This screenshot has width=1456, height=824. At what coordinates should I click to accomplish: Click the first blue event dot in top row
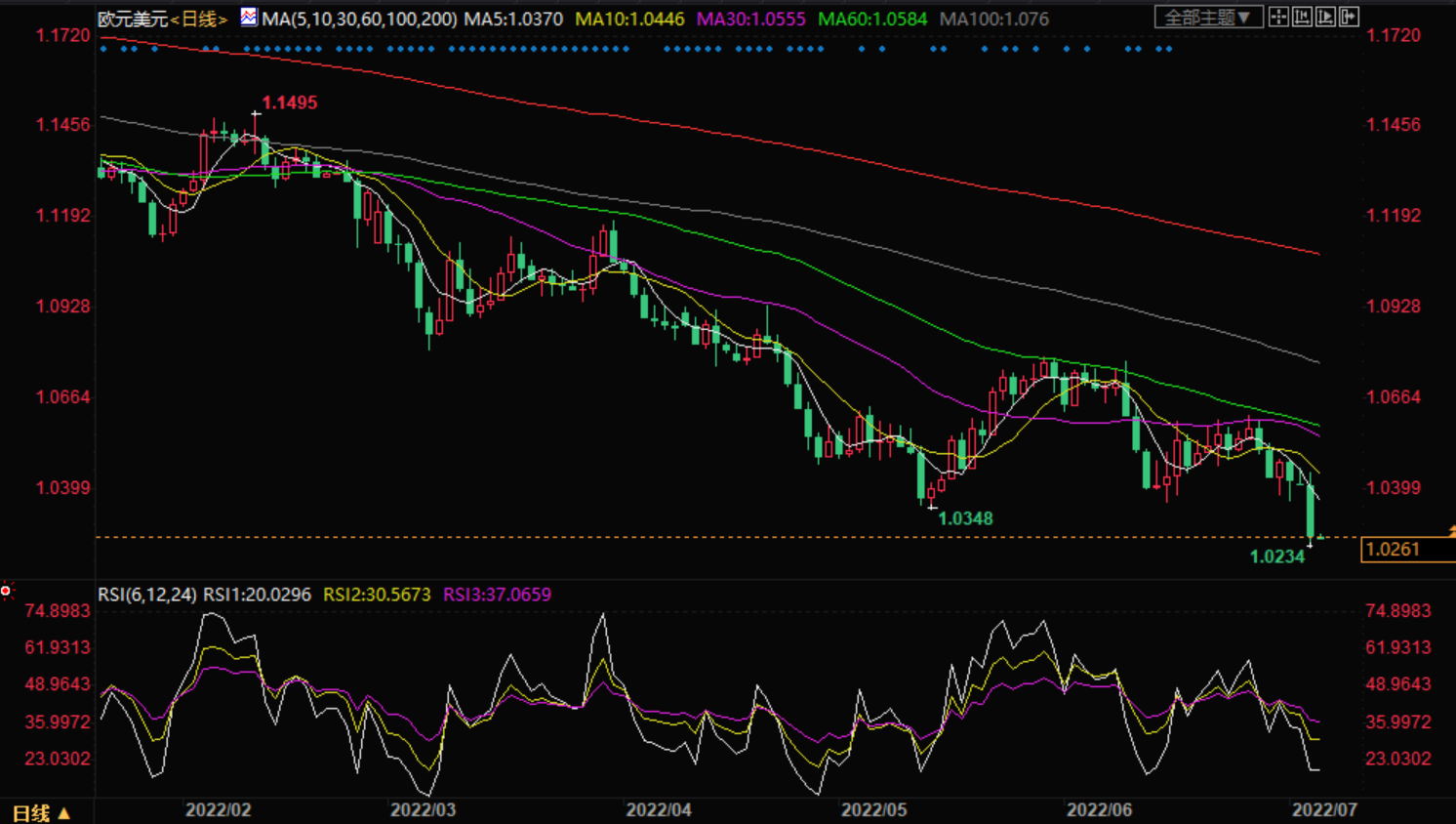[x=103, y=49]
